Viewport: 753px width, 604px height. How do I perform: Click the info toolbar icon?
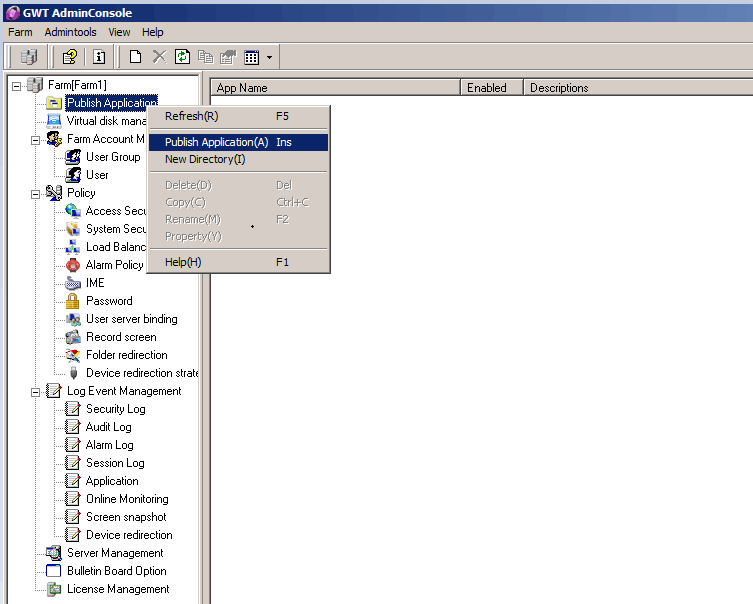pyautogui.click(x=99, y=57)
